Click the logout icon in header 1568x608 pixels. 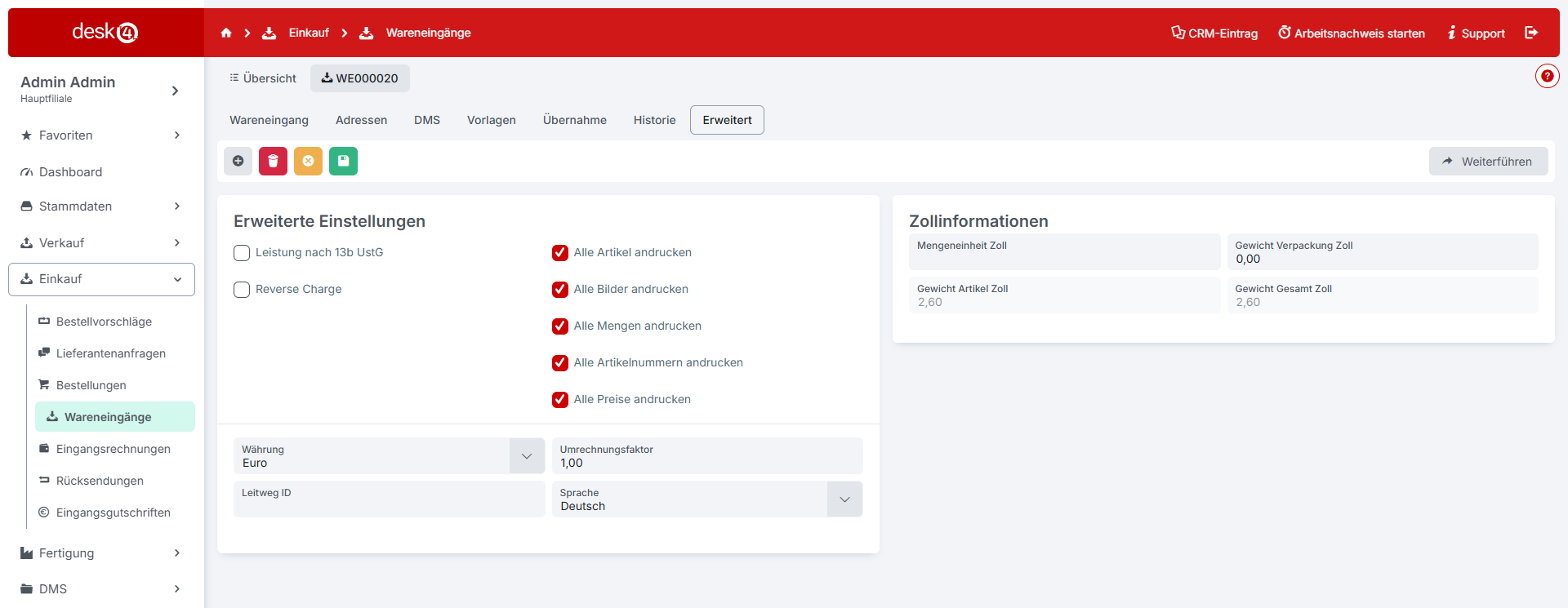[1531, 33]
